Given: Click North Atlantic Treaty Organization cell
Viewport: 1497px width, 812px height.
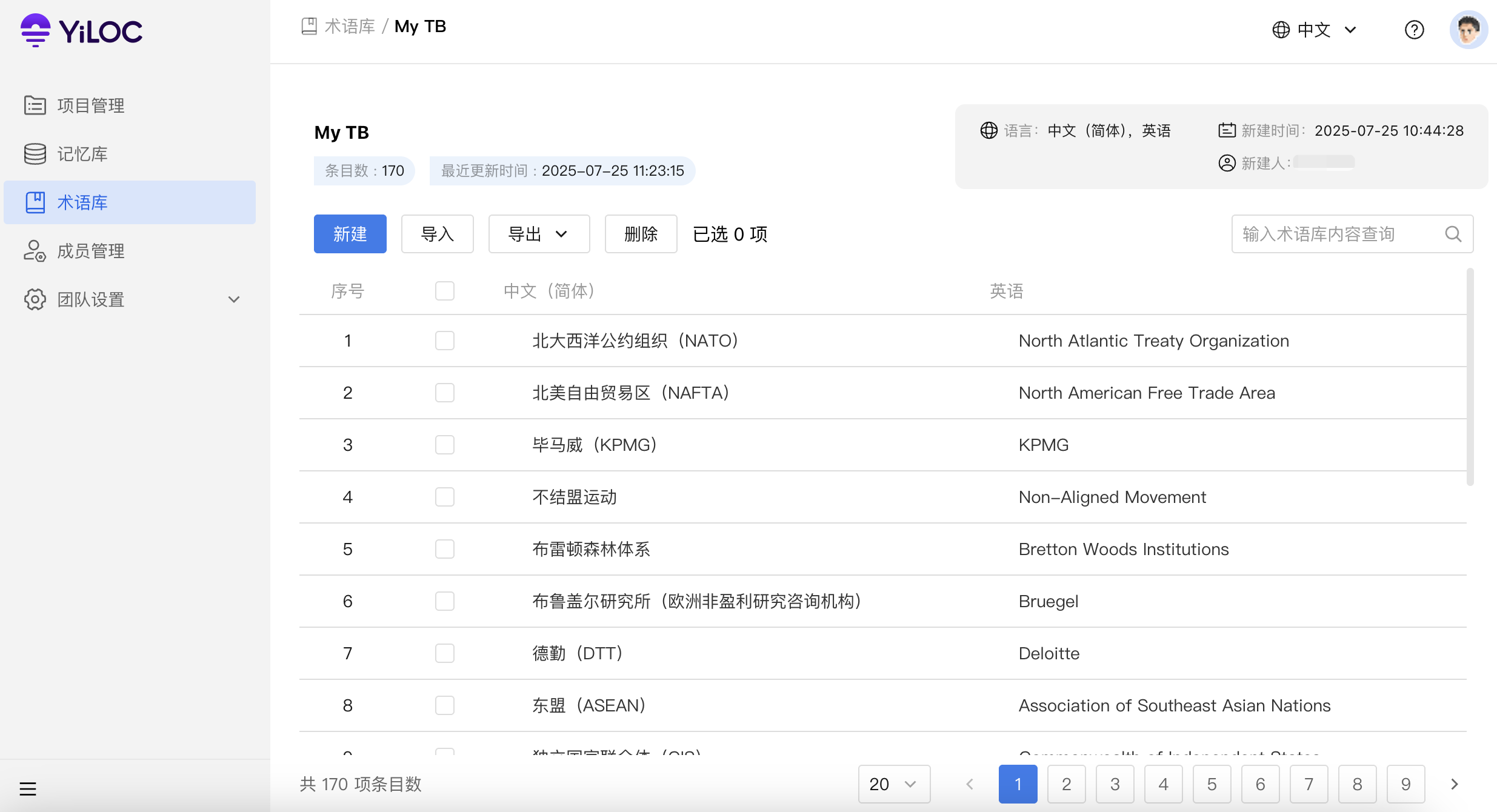Looking at the screenshot, I should click(1154, 341).
